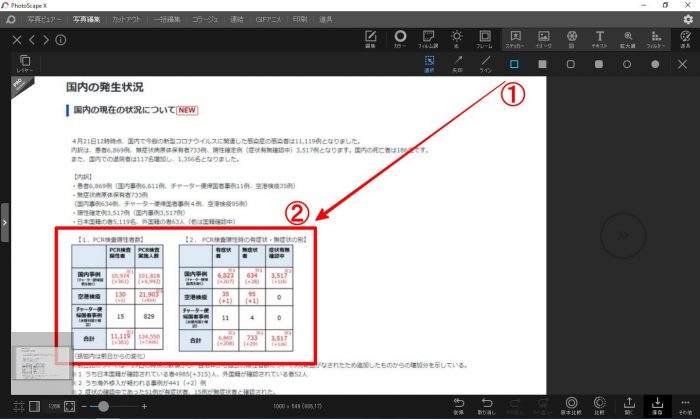Click the 比較 compare button
The image size is (700, 419).
(599, 406)
